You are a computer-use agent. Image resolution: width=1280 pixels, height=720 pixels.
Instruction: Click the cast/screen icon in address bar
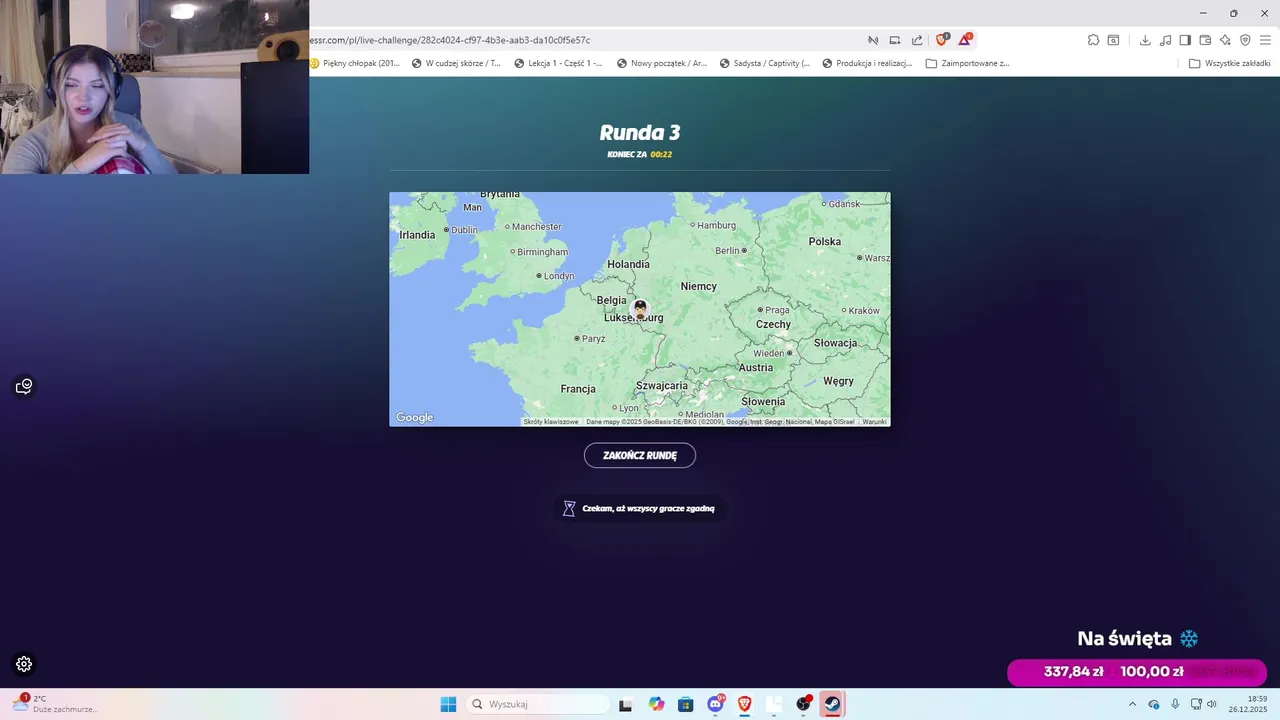895,40
